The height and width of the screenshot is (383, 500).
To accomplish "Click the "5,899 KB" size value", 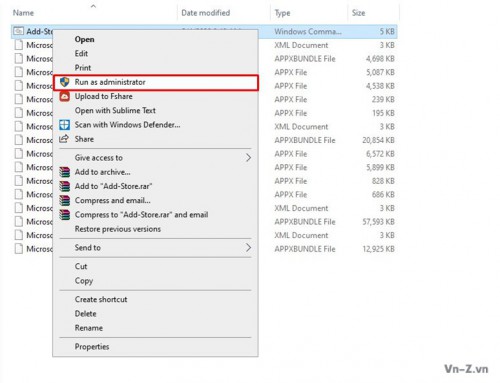I will [380, 167].
